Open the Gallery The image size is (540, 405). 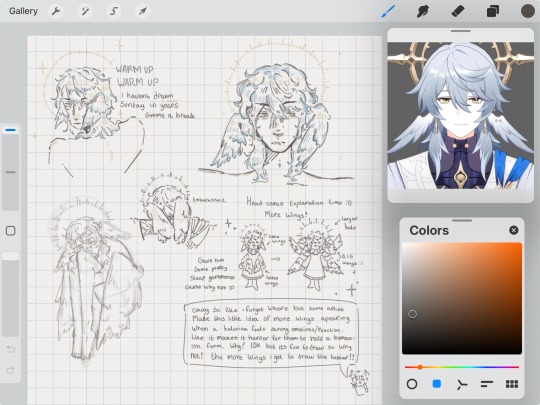click(23, 11)
